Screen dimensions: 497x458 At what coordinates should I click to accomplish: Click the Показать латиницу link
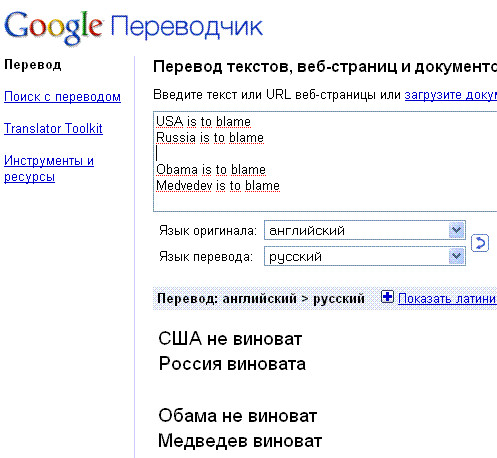[x=447, y=298]
